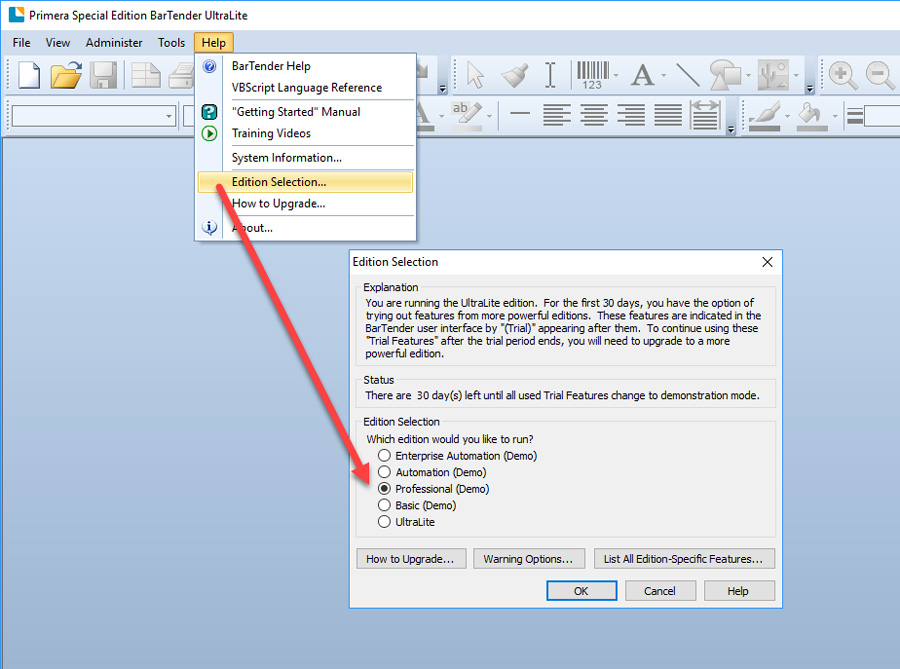The height and width of the screenshot is (669, 900).
Task: Close the Help menu
Action: click(214, 43)
